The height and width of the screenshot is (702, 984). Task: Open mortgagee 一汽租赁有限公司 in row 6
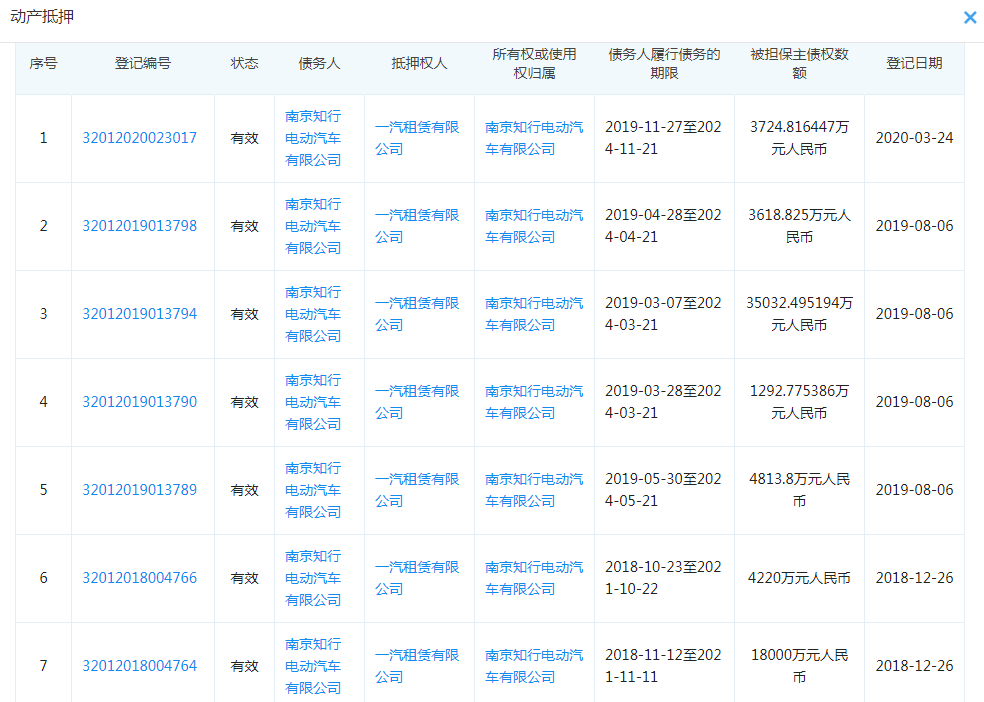[417, 578]
